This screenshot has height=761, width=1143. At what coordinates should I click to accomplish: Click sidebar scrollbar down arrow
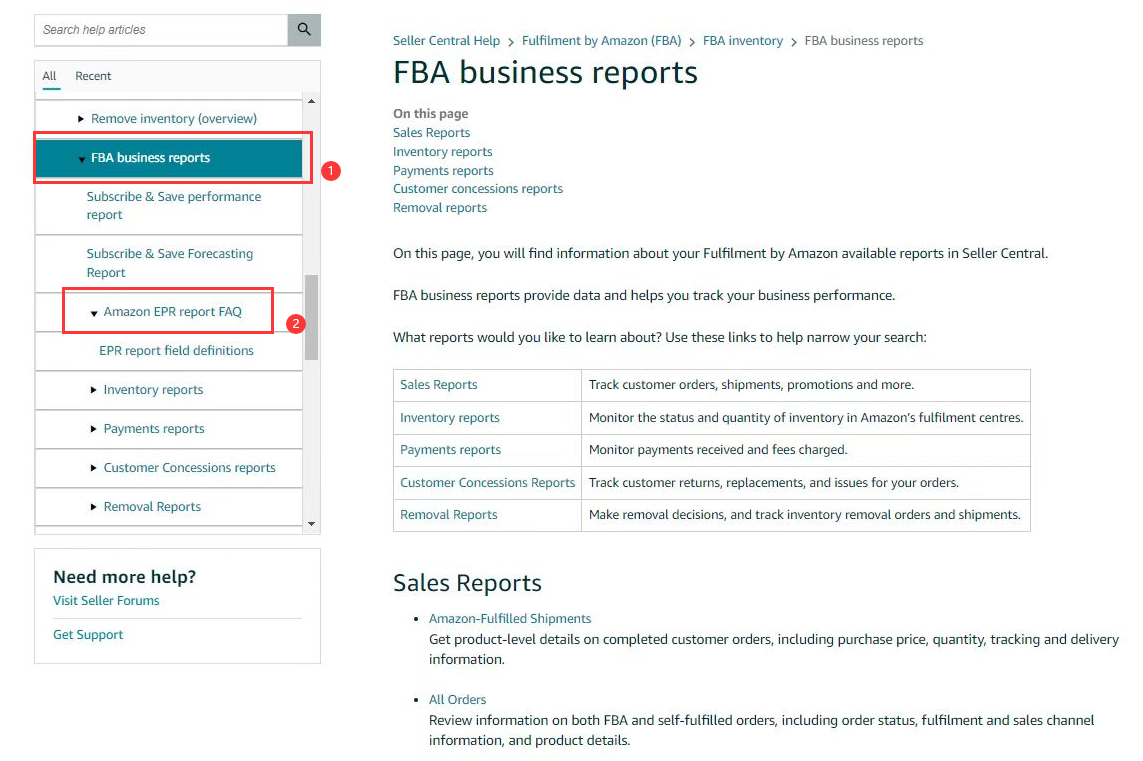point(311,523)
